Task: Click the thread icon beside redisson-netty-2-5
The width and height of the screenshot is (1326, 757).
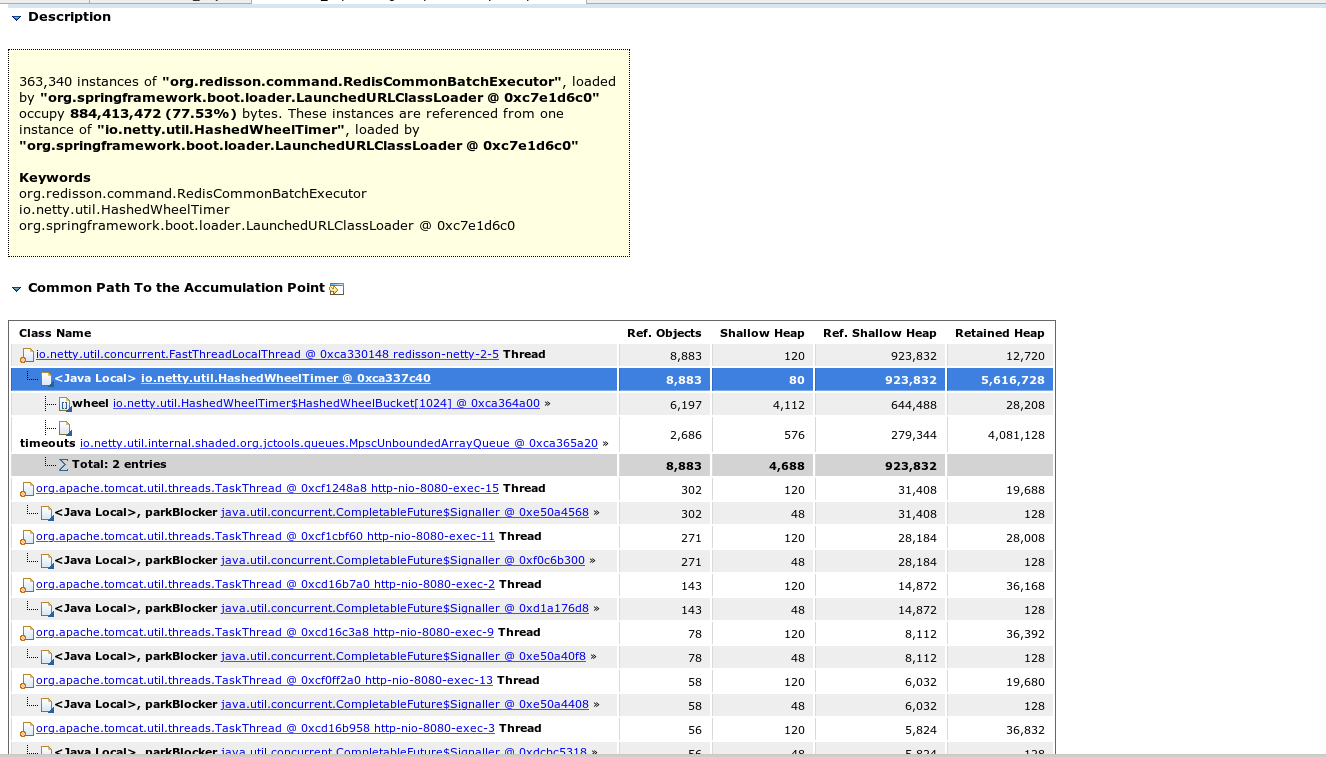Action: tap(26, 354)
